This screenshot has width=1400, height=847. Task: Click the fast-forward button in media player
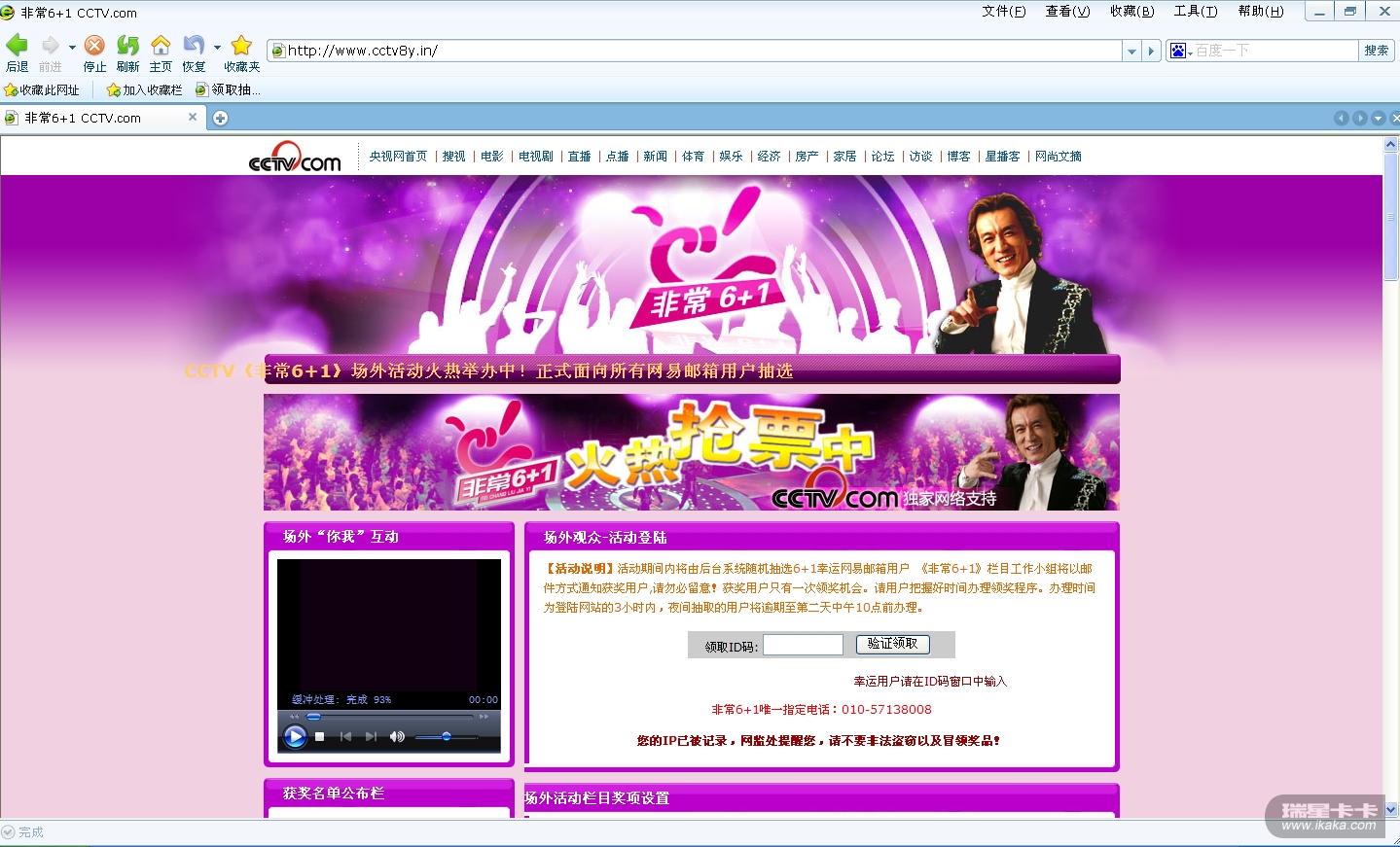pyautogui.click(x=484, y=717)
